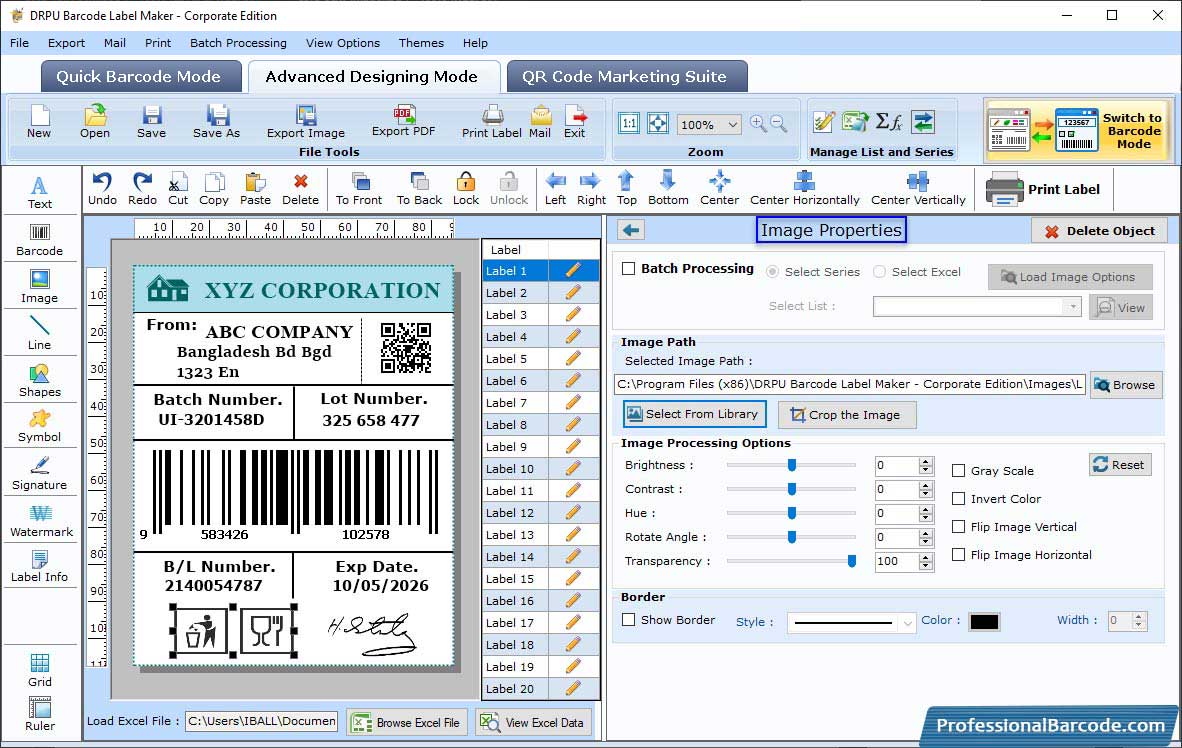The image size is (1182, 748).
Task: Enable Batch Processing checkbox
Action: 629,268
